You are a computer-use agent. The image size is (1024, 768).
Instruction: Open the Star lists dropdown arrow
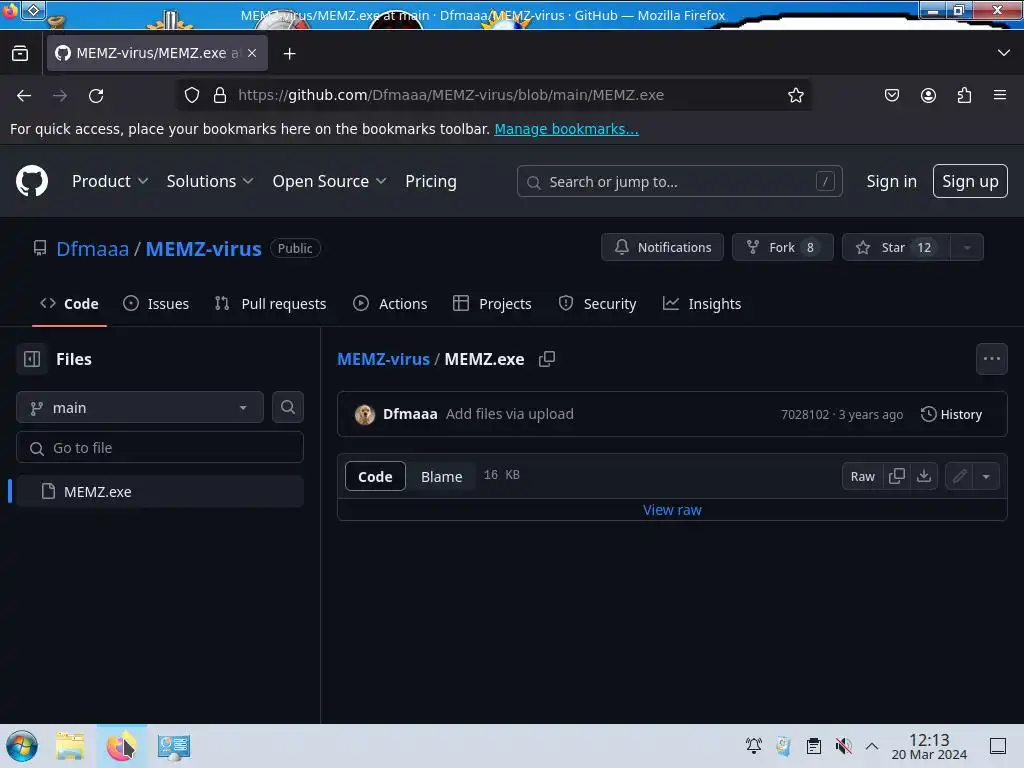pos(967,248)
